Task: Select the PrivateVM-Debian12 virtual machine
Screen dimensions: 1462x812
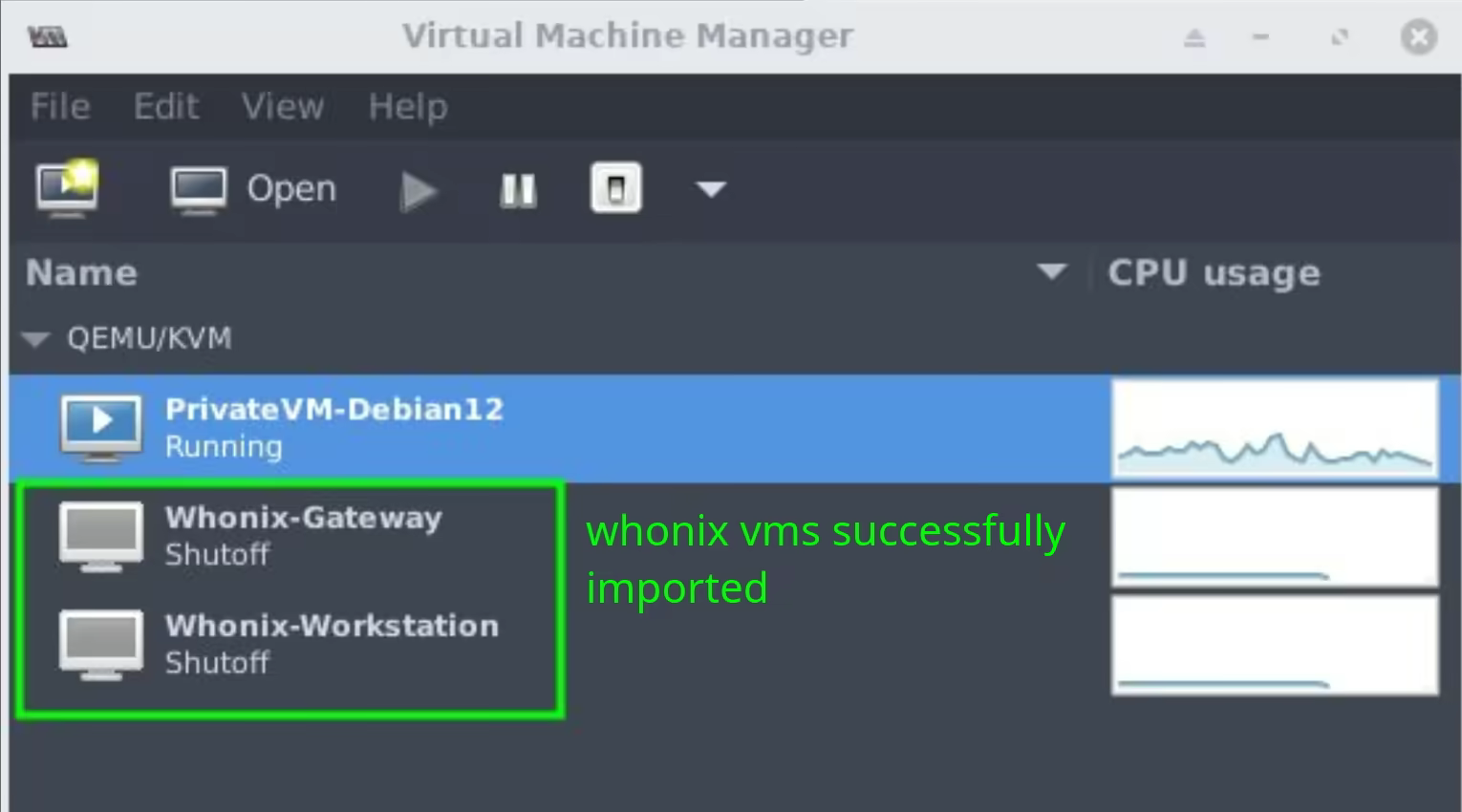Action: pos(334,427)
